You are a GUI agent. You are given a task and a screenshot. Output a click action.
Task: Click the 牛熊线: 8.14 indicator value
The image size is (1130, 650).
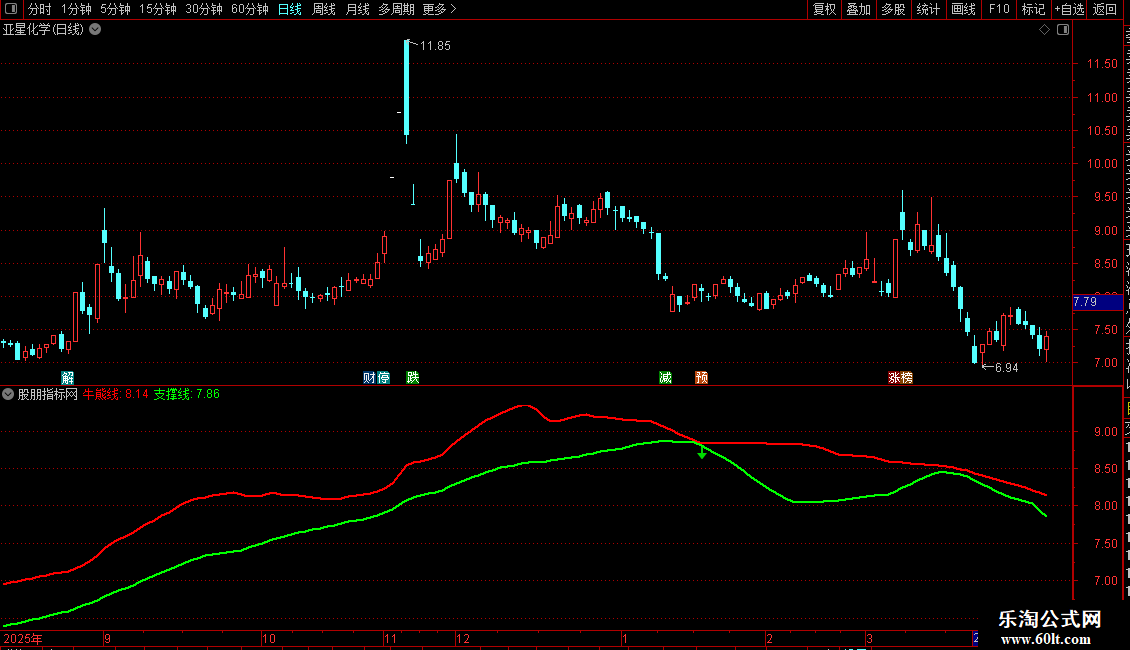(x=115, y=394)
